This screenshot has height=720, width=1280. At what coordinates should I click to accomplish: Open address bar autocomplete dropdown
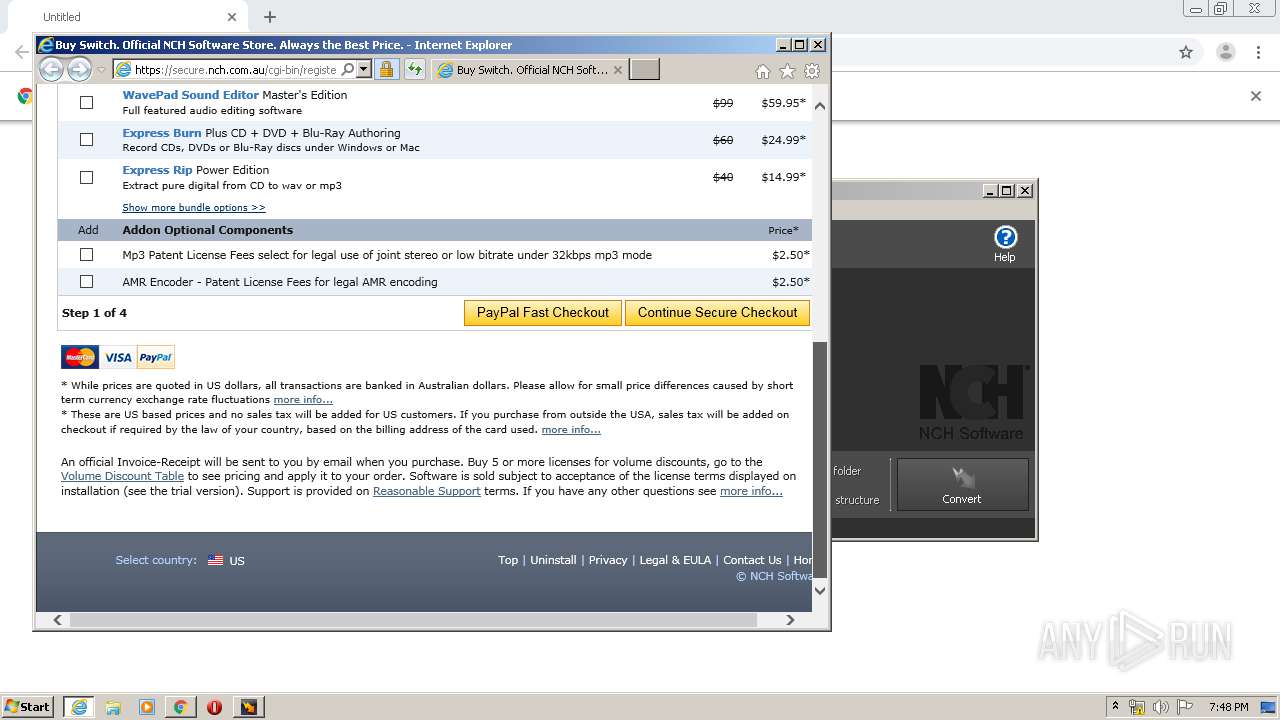tap(364, 70)
